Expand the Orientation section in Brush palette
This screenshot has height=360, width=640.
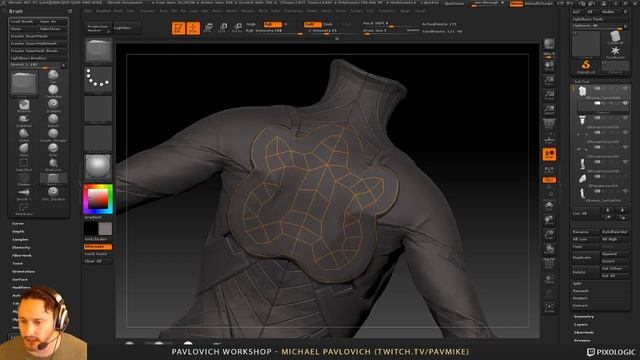(23, 271)
